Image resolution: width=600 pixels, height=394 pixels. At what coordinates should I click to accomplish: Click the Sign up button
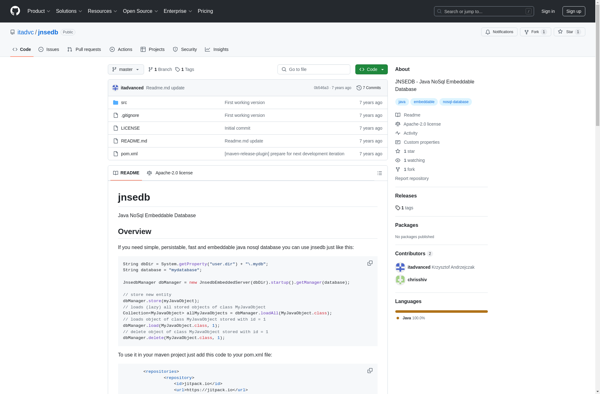coord(574,11)
